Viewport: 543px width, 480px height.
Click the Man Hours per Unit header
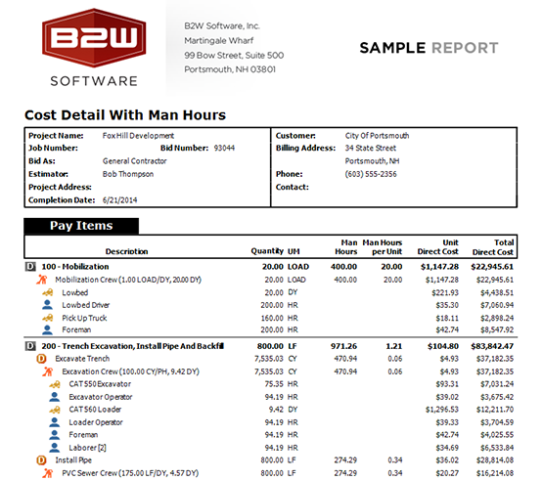(382, 247)
